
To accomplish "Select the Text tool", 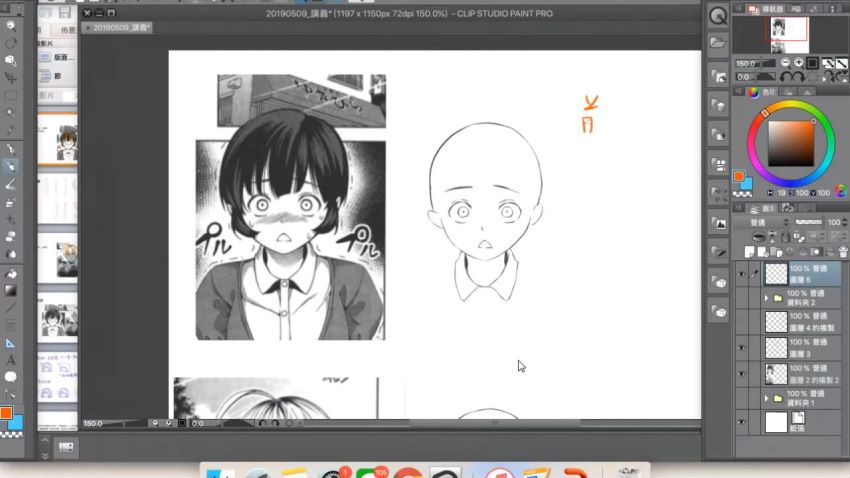I will 10,360.
